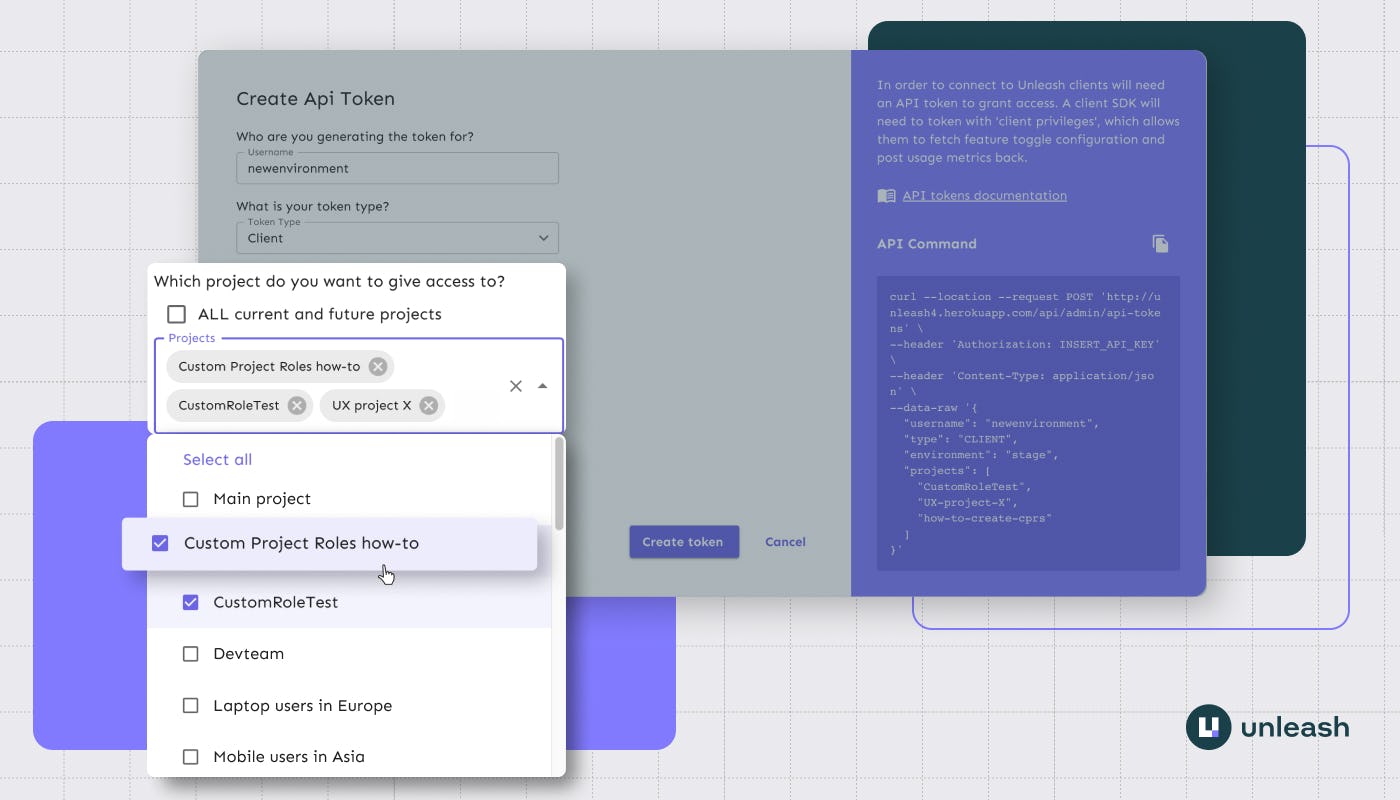Image resolution: width=1400 pixels, height=800 pixels.
Task: Select the Main project list entry
Action: (x=261, y=498)
